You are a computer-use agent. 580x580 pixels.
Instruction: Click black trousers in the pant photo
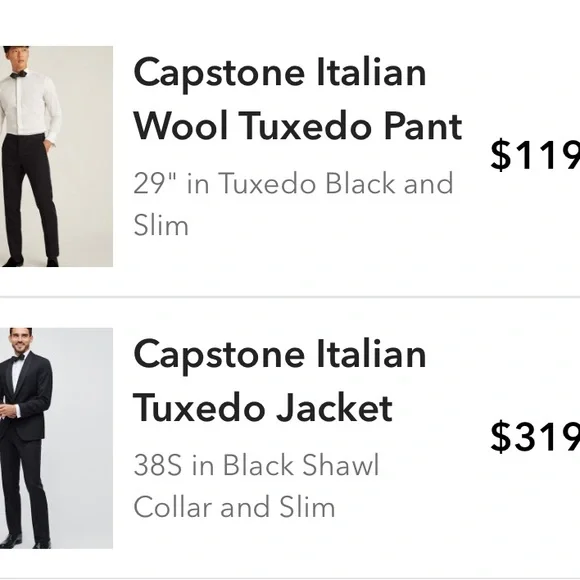pos(30,198)
